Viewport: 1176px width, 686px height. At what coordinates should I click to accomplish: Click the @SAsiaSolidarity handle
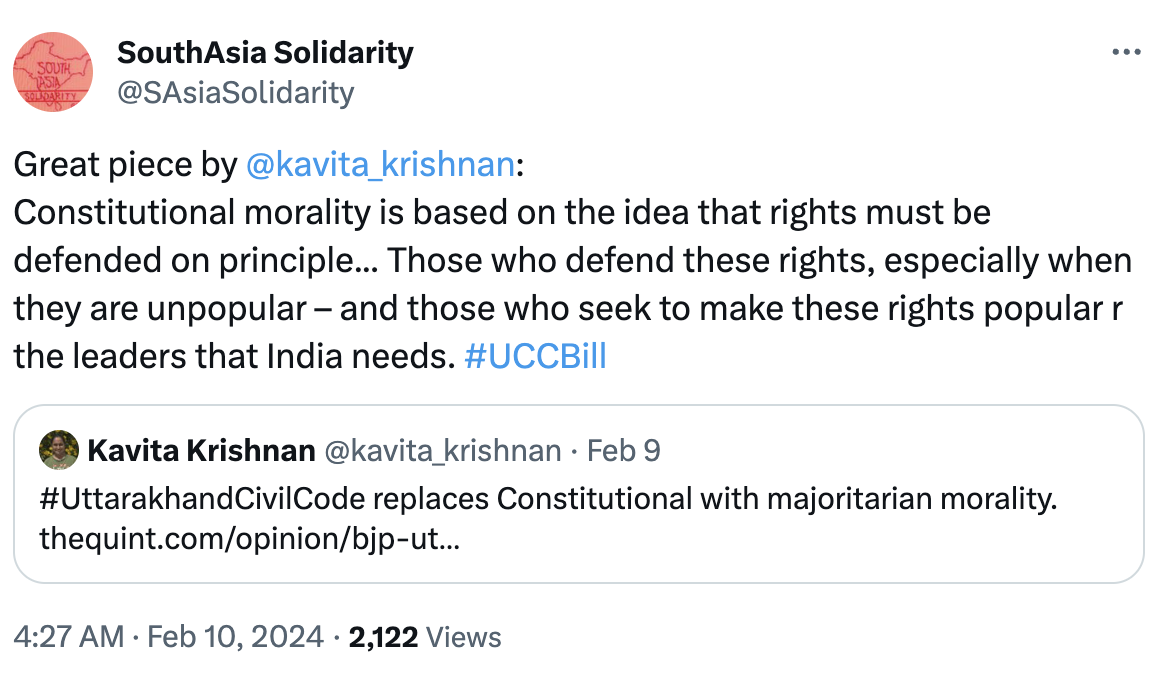tap(235, 93)
